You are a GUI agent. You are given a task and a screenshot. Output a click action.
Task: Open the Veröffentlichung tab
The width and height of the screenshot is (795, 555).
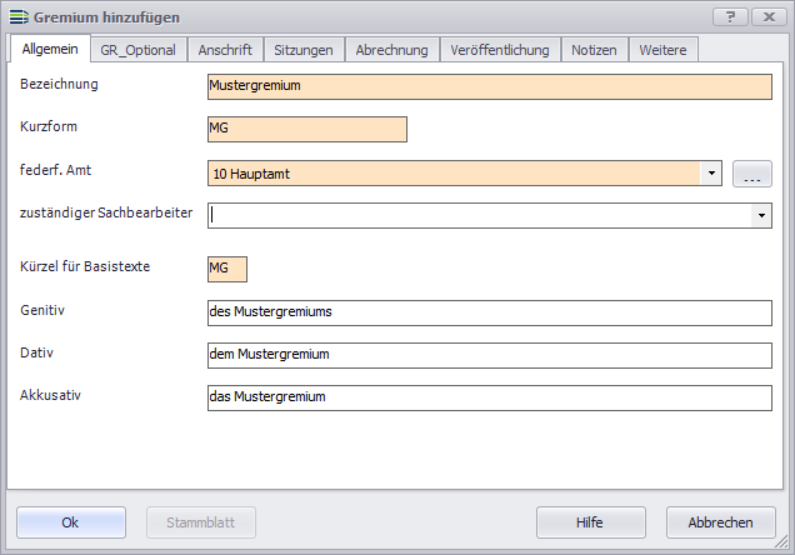[x=499, y=50]
